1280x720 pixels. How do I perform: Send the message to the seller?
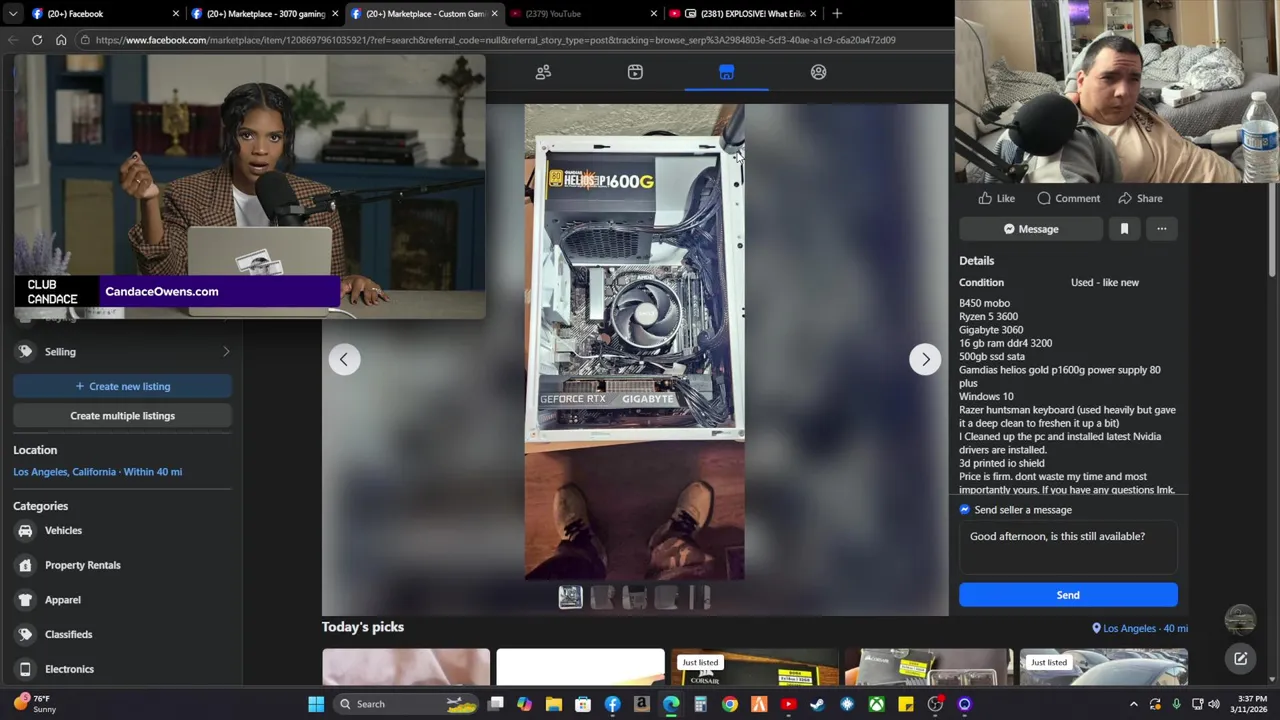click(x=1068, y=595)
